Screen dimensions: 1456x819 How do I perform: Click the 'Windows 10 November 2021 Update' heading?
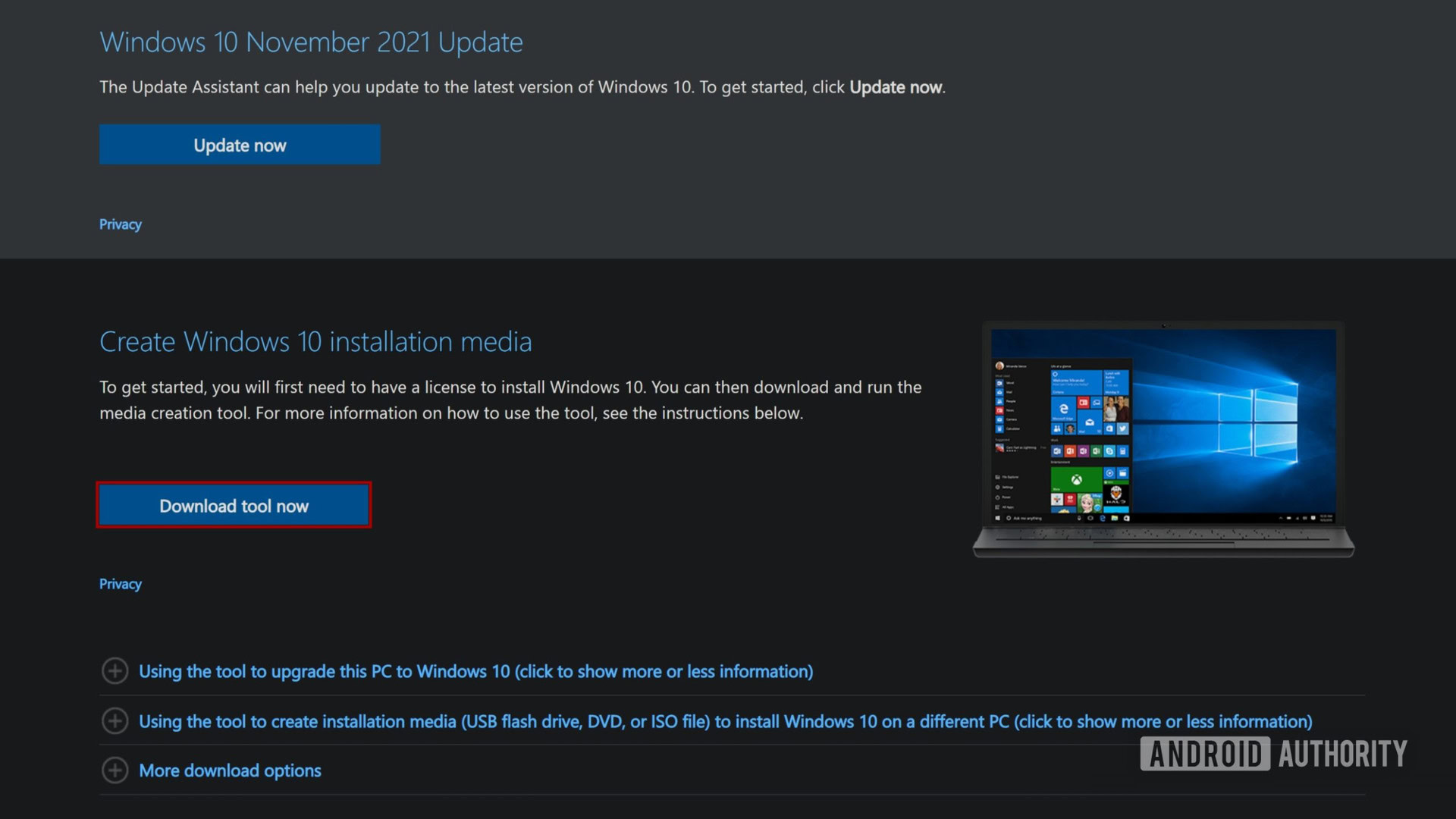click(x=311, y=42)
